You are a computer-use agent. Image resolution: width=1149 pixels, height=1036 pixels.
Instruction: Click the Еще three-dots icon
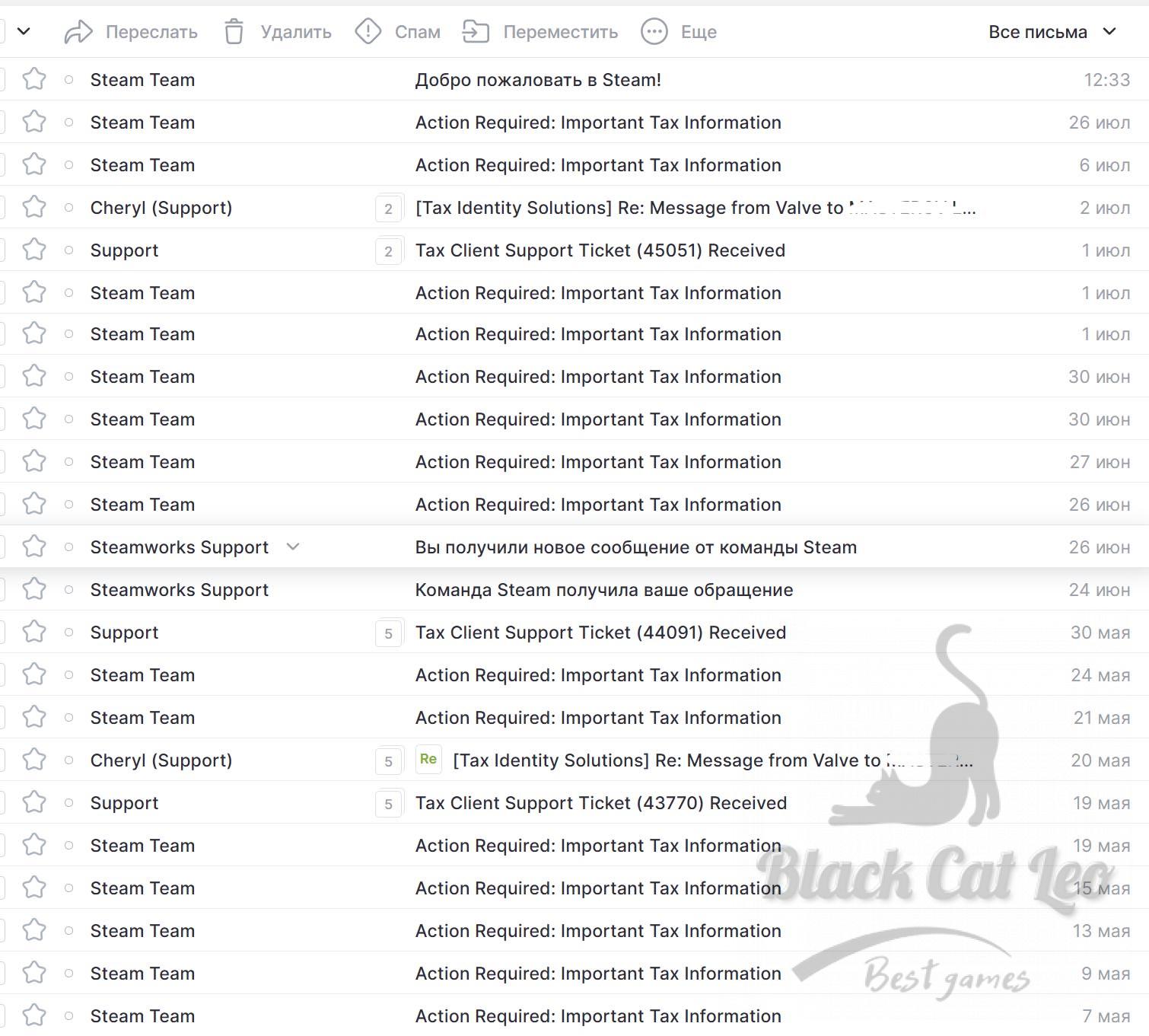(x=654, y=32)
